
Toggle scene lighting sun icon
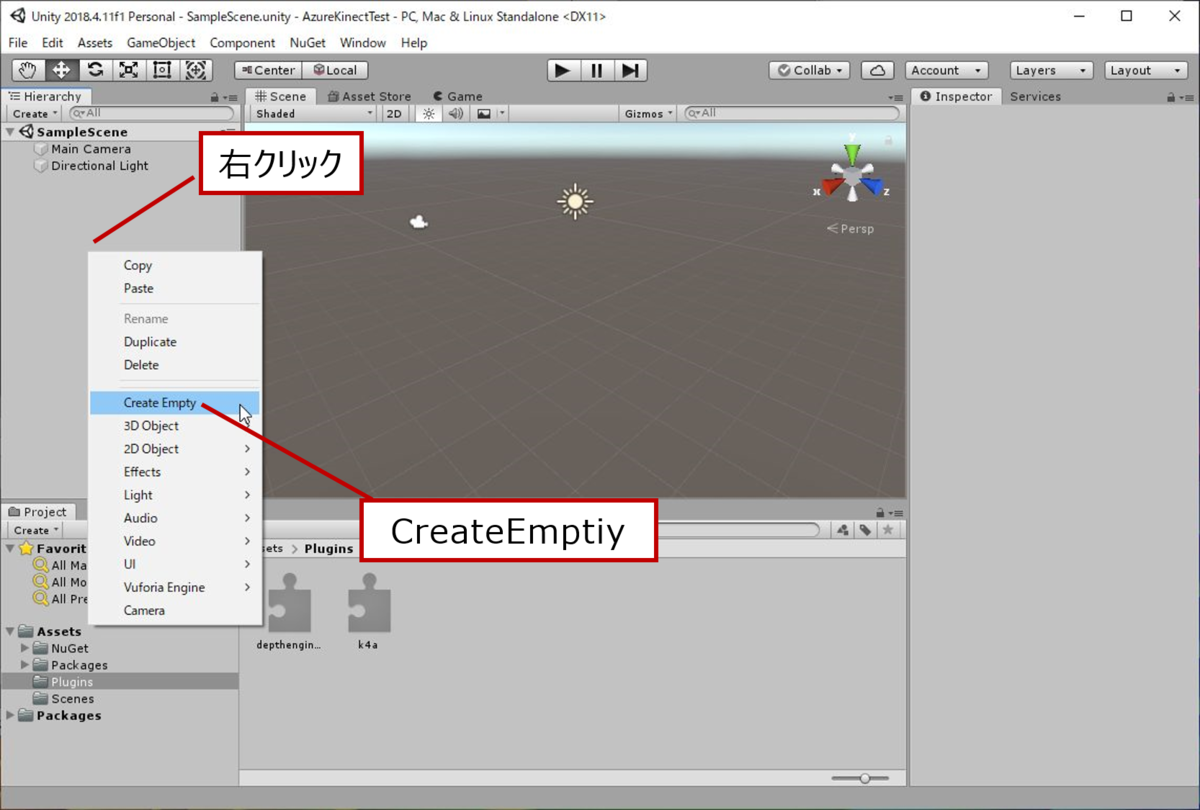click(429, 114)
